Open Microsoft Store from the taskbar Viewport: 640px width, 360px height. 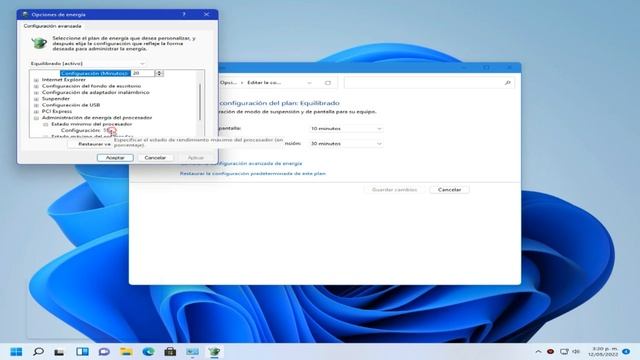tap(170, 351)
